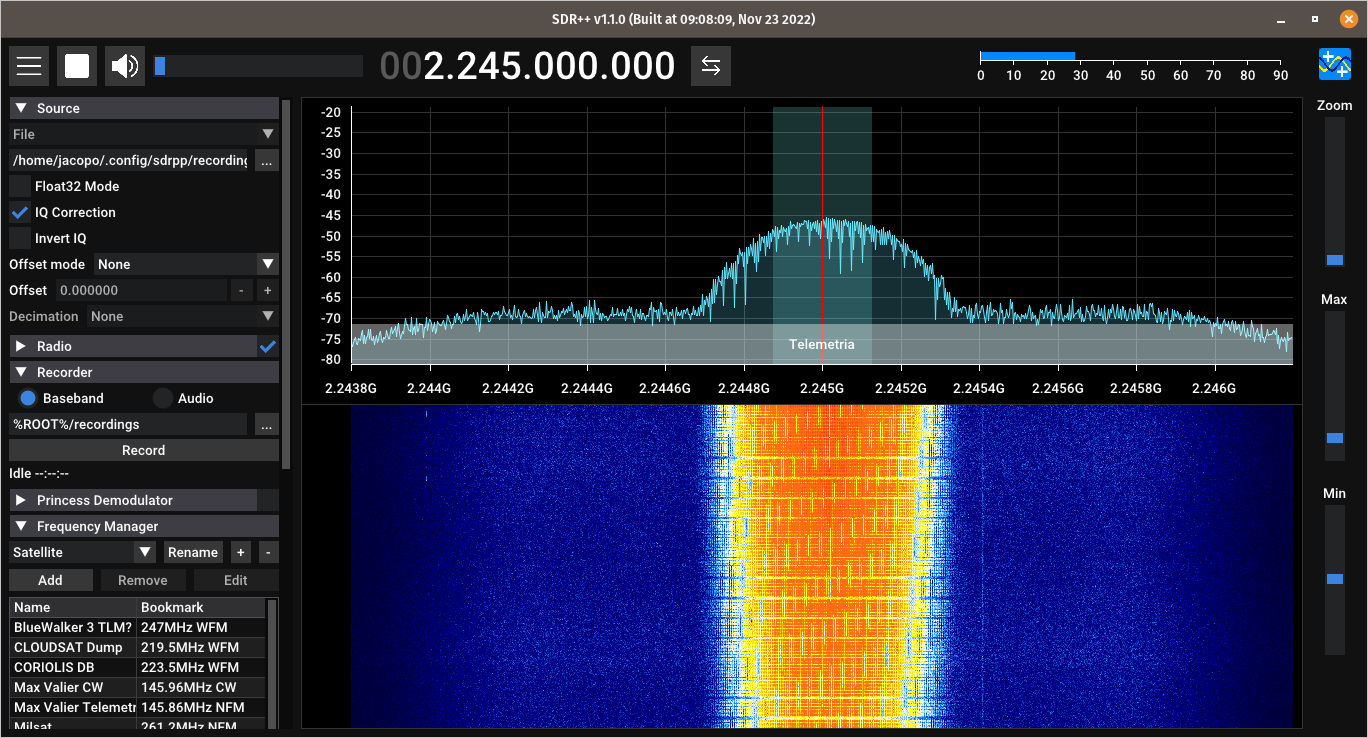The image size is (1368, 738).
Task: Uncheck the IQ Correction checkbox
Action: (x=20, y=212)
